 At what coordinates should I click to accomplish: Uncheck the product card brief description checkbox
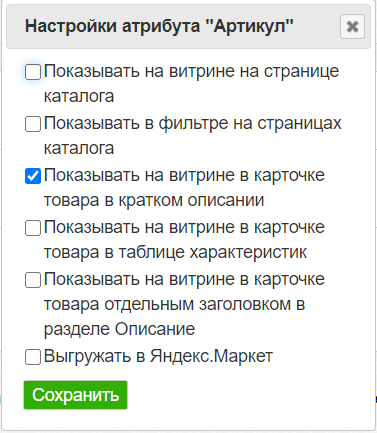[33, 176]
